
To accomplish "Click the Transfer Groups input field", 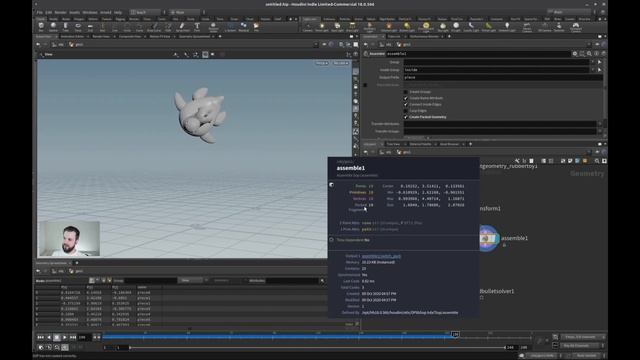I will 500,131.
